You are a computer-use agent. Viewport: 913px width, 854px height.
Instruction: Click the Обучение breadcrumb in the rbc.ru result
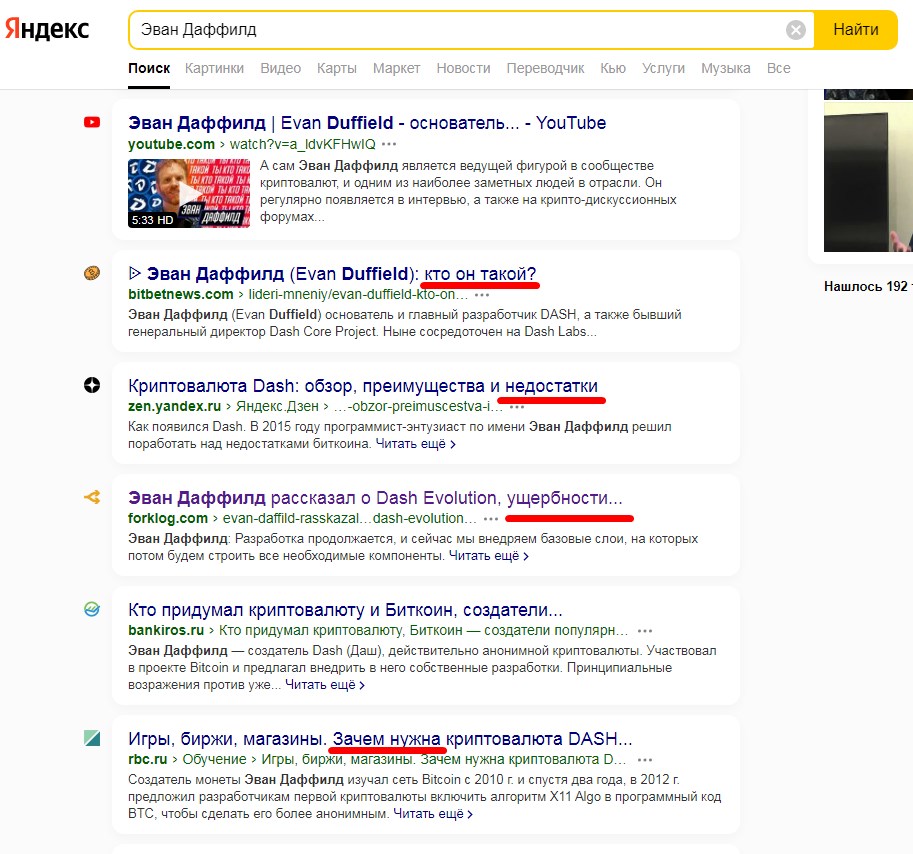(x=214, y=759)
